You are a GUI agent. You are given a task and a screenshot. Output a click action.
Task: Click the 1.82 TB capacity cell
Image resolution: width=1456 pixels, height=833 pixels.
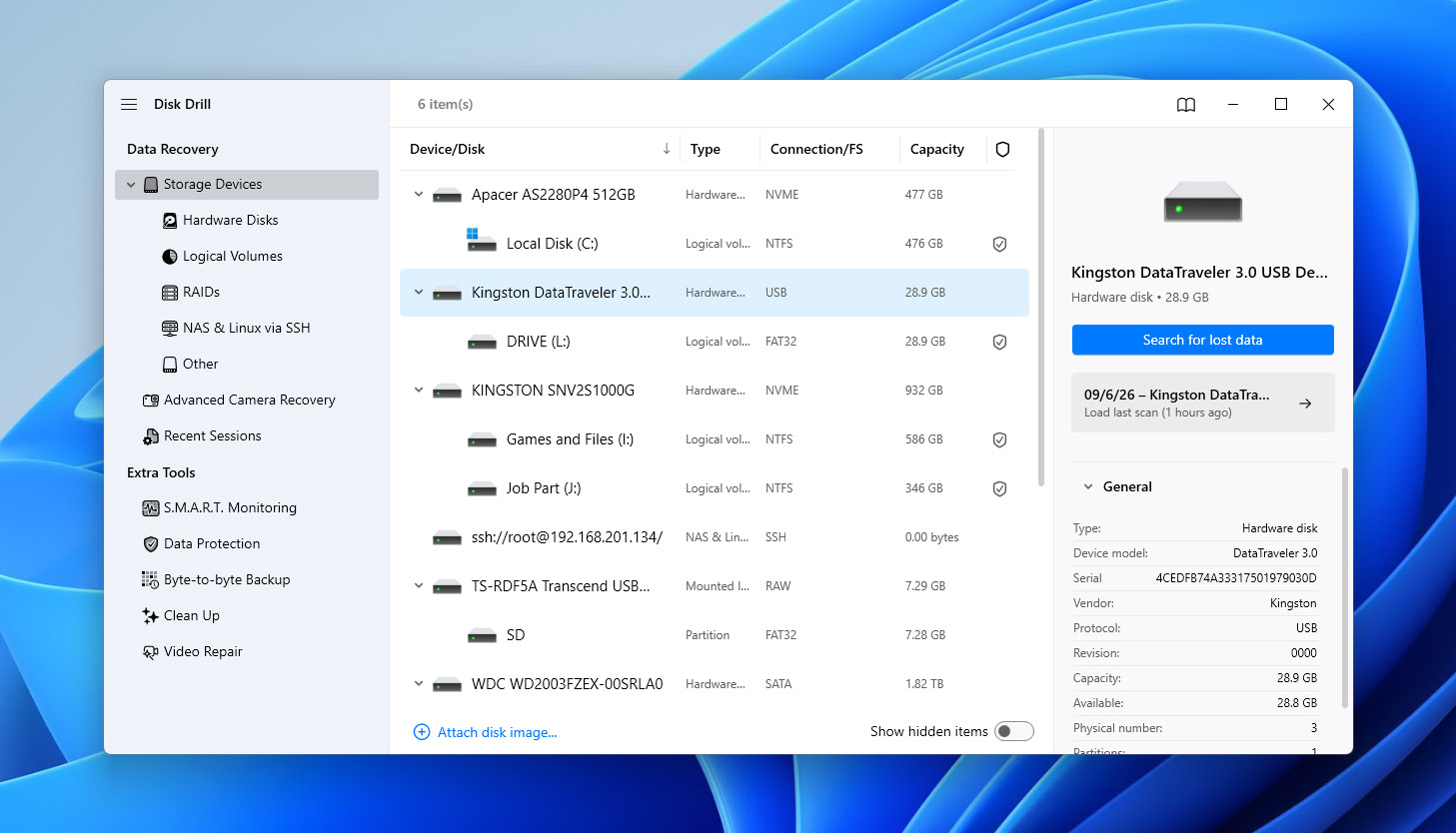924,684
